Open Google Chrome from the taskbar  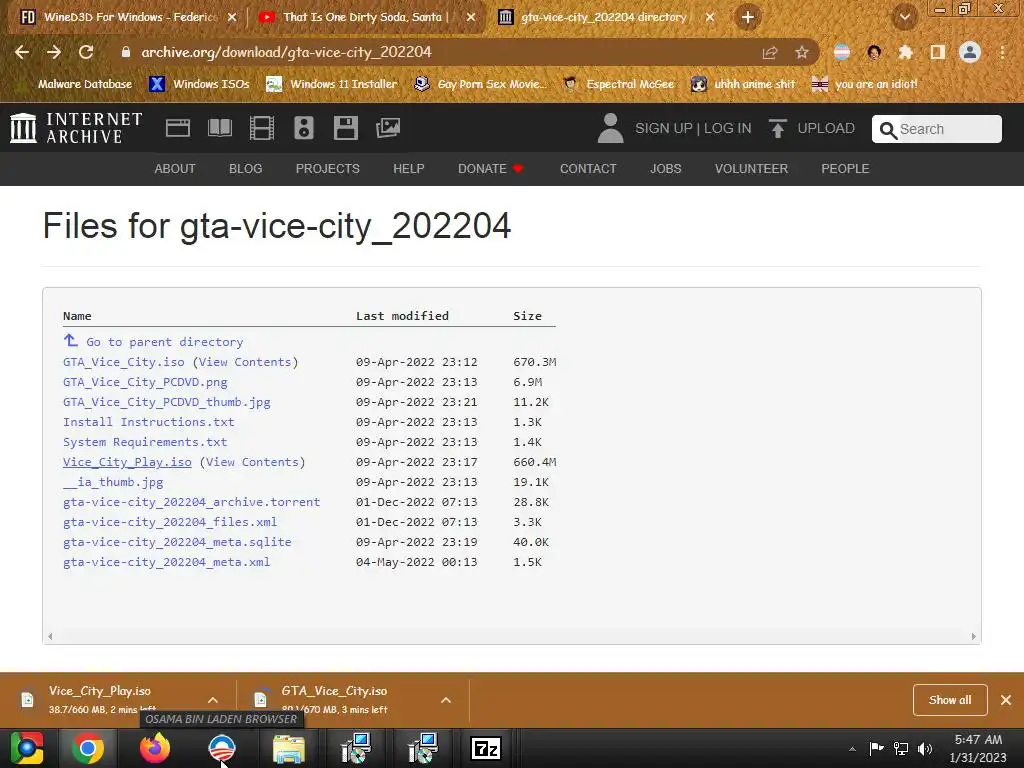88,748
